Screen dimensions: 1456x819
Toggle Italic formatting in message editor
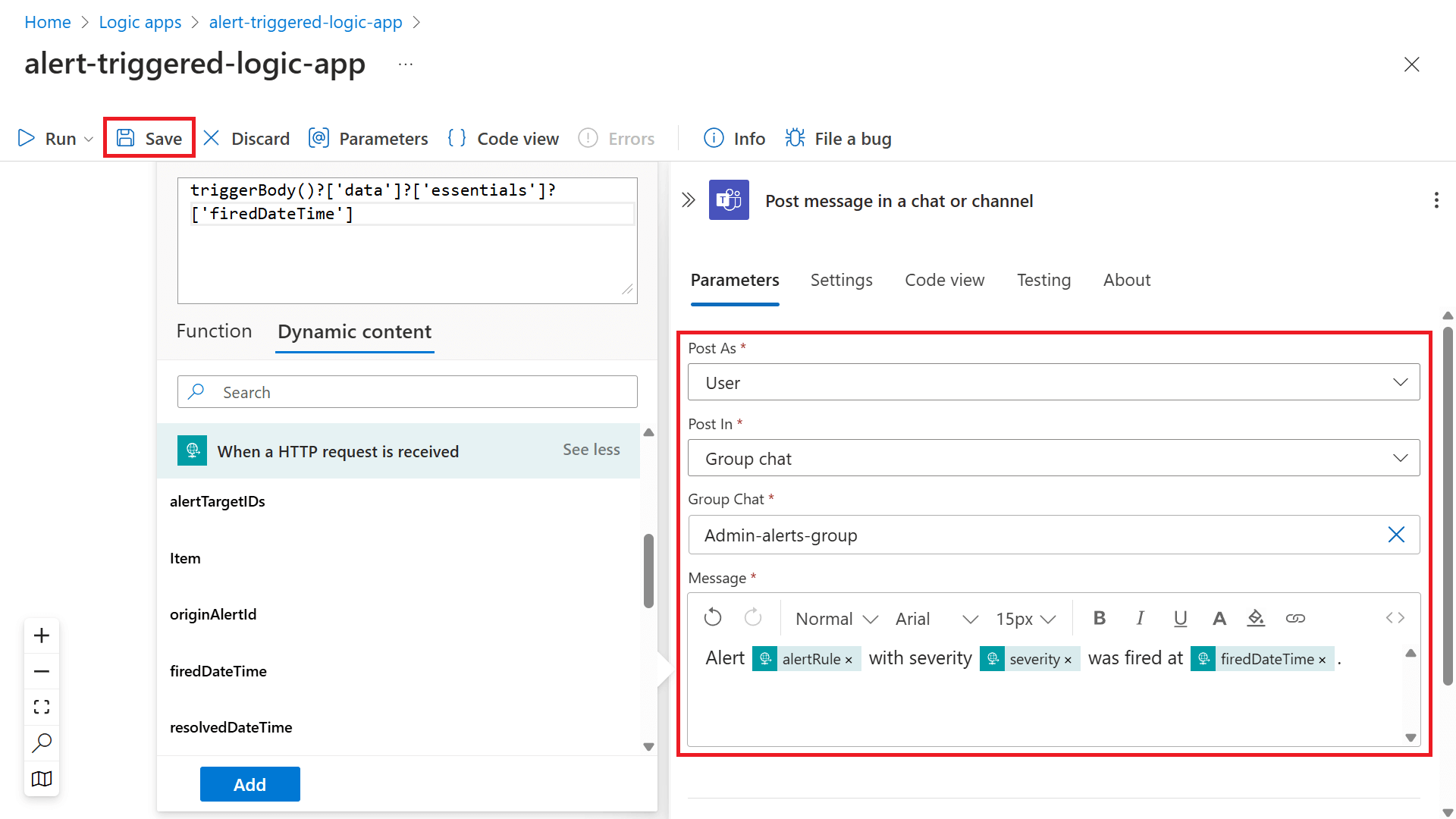1140,617
